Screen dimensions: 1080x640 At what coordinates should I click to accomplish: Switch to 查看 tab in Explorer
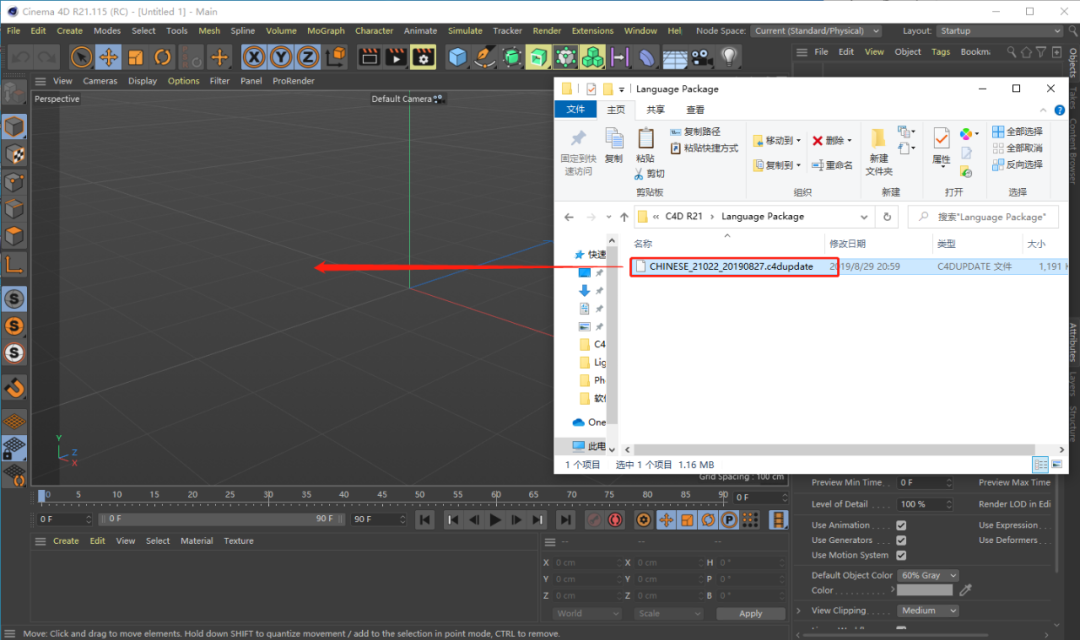[x=695, y=110]
